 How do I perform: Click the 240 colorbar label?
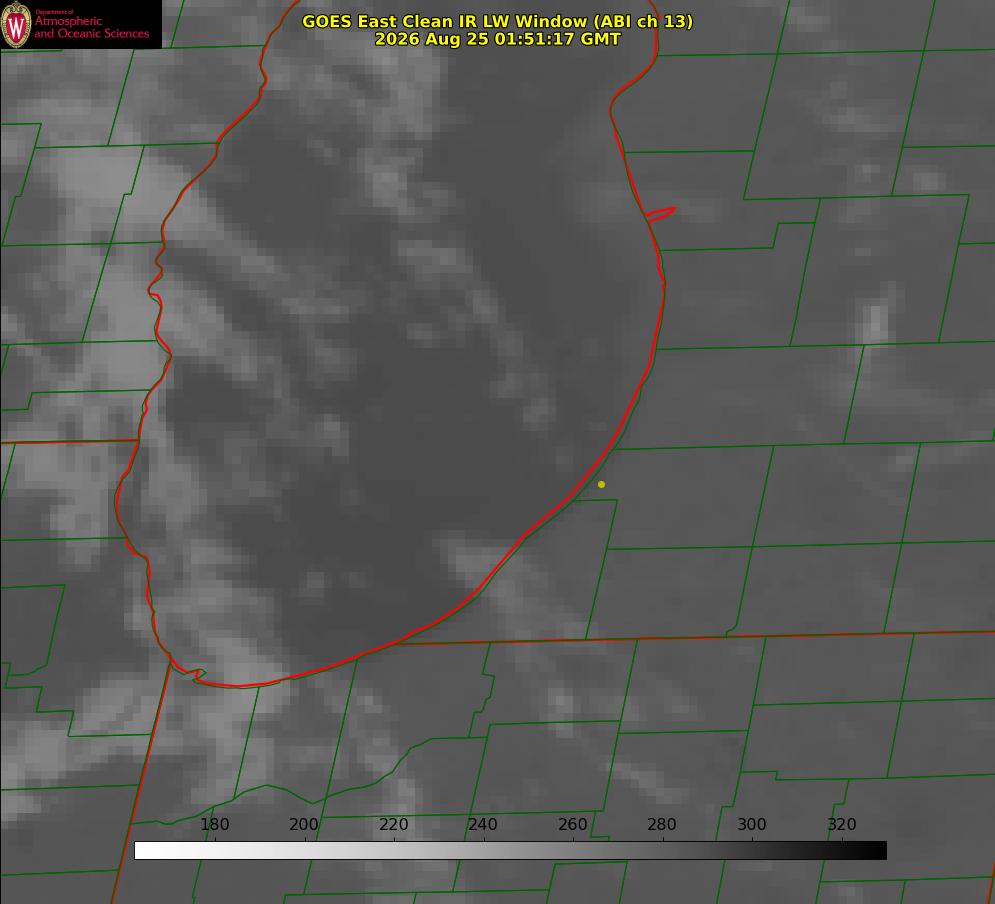point(483,824)
